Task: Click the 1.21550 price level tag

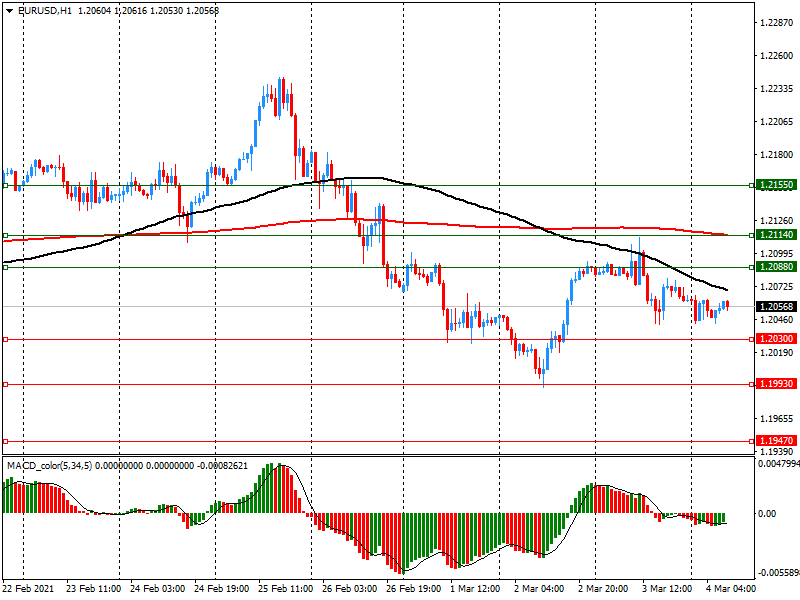Action: click(x=776, y=185)
